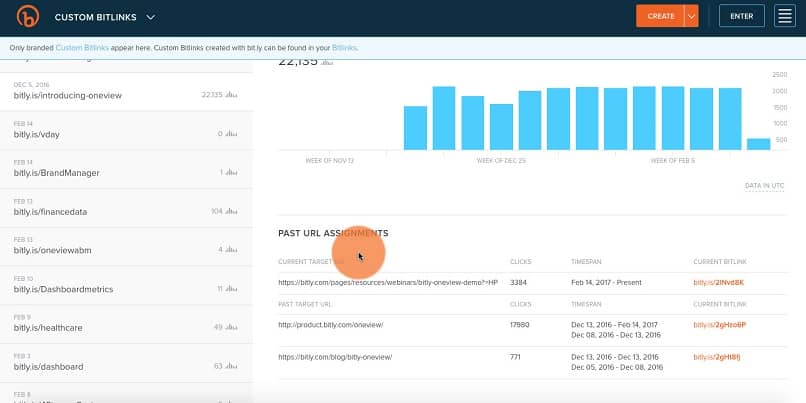Select bitly.is/financedata list item
Viewport: 806px width, 403px height.
126,208
